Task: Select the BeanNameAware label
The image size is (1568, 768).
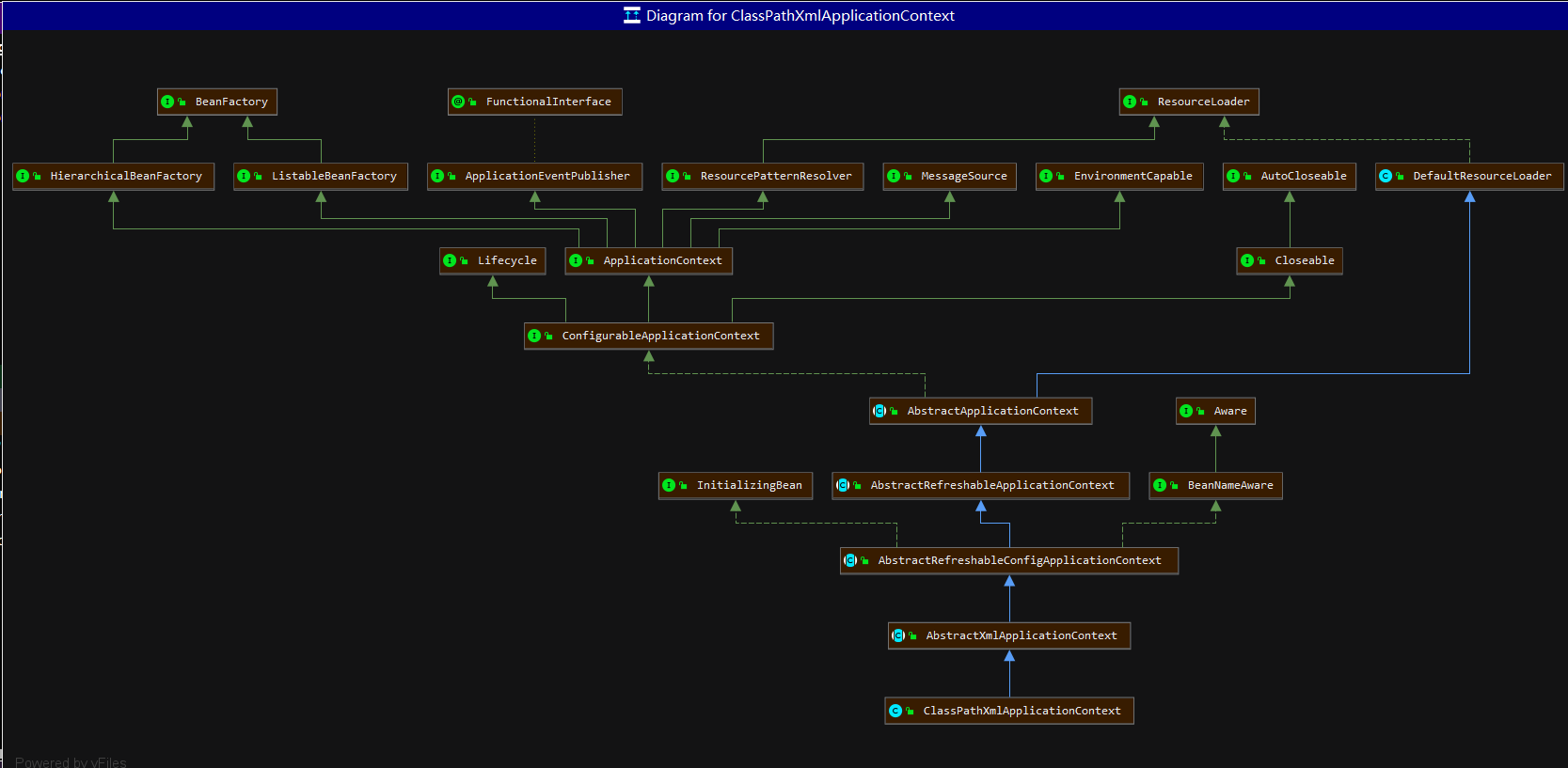Action: point(1230,485)
